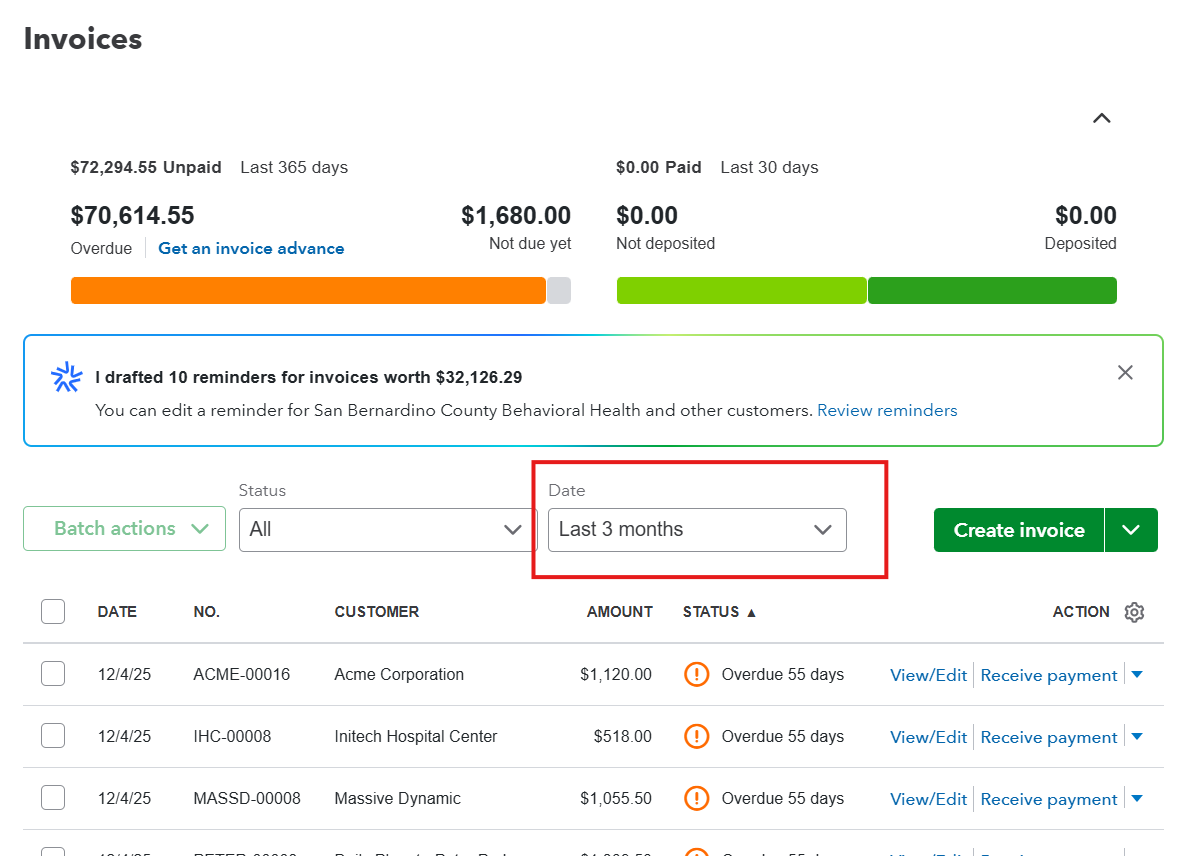1182x856 pixels.
Task: Expand the Date dropdown showing Last 3 months
Action: [697, 530]
